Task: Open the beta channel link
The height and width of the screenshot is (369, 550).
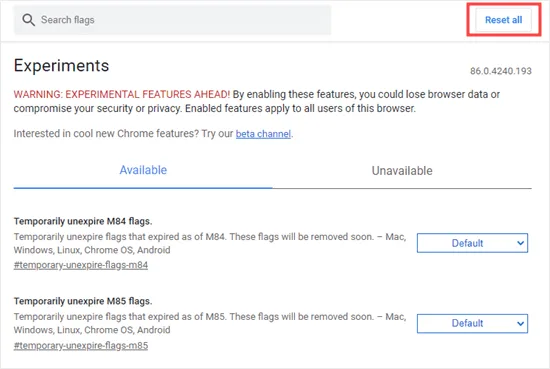Action: coord(263,134)
